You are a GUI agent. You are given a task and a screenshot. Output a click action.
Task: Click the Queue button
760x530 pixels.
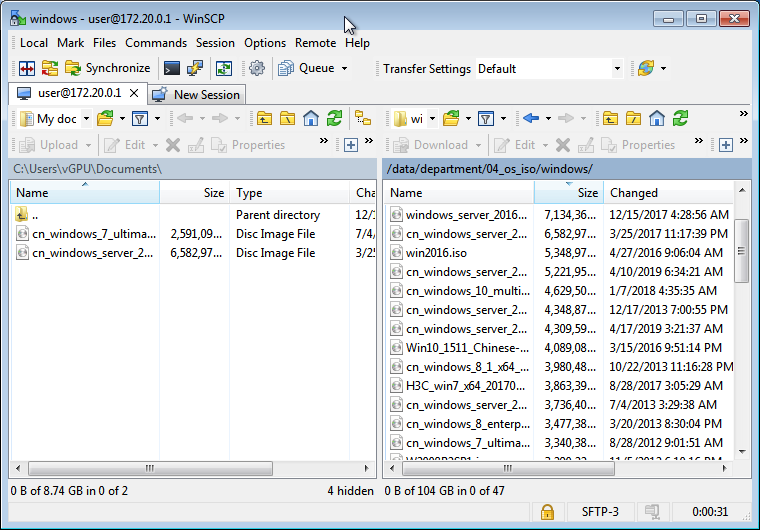point(307,68)
